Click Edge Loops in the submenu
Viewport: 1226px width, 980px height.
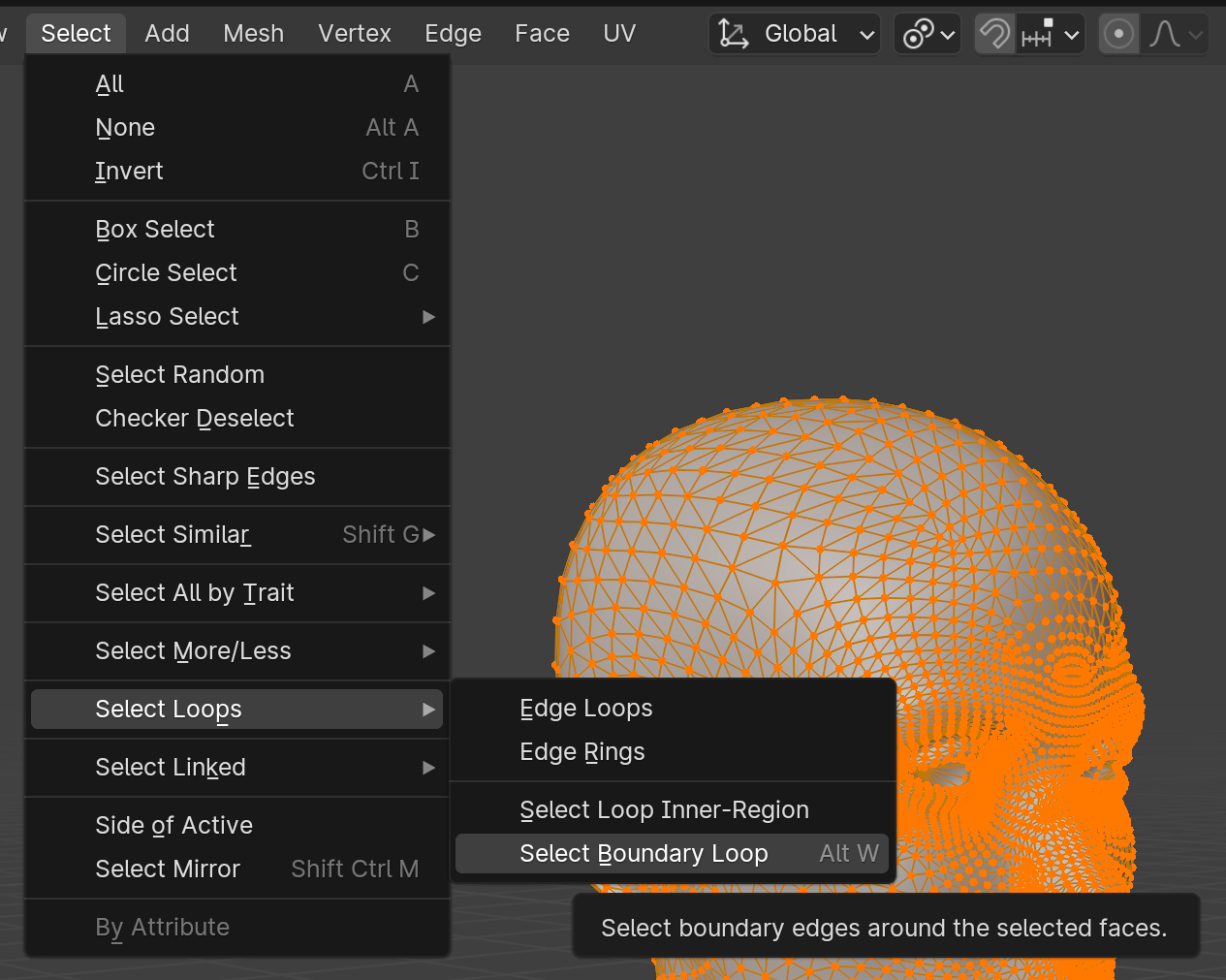[x=585, y=709]
